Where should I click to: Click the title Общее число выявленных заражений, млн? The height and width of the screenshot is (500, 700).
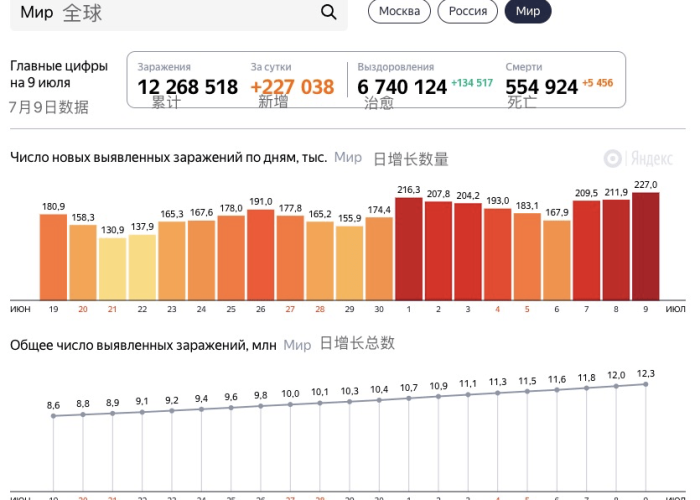point(143,346)
